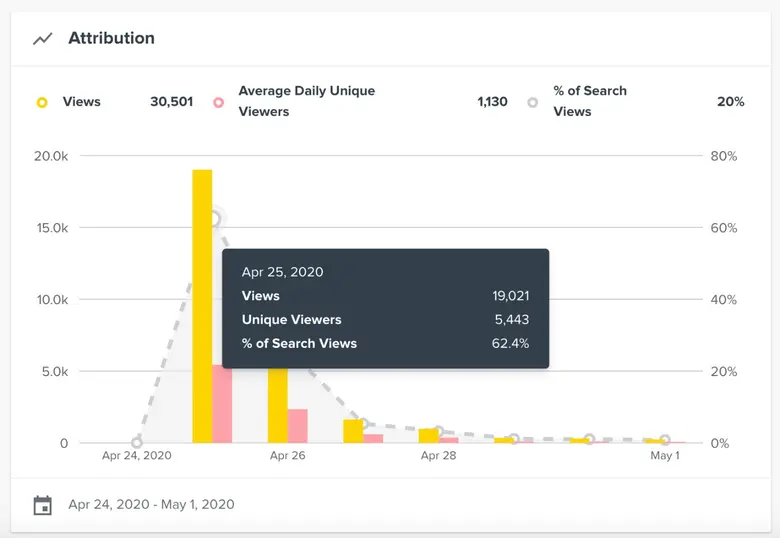The width and height of the screenshot is (780, 538).
Task: Click the calendar icon at the bottom
Action: point(42,505)
